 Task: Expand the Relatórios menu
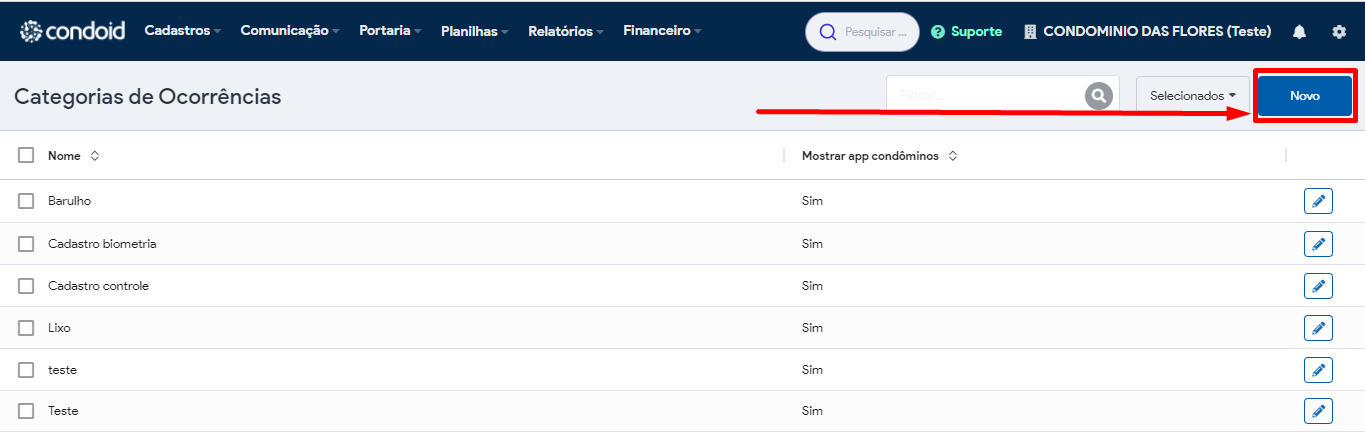(x=566, y=31)
